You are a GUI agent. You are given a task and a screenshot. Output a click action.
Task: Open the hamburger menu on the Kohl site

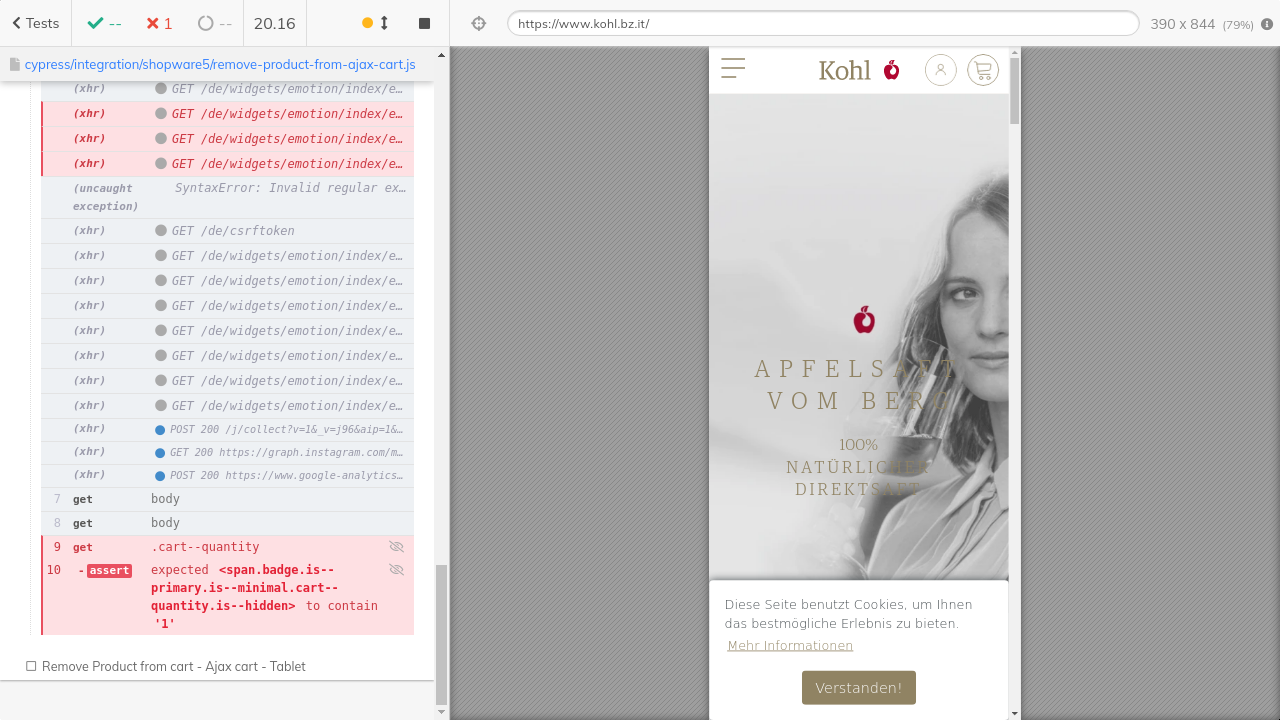733,68
